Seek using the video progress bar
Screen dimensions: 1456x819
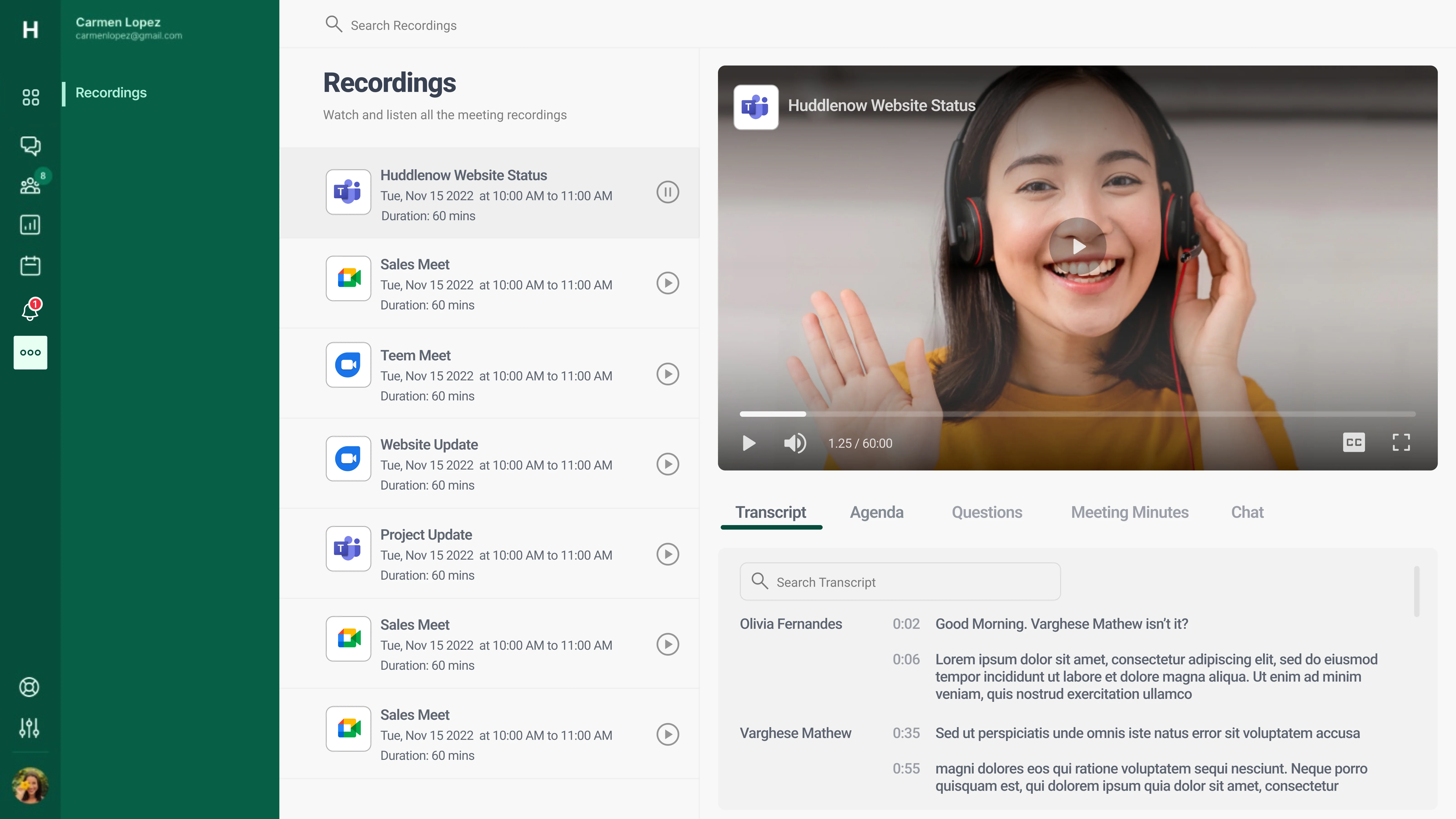click(1074, 414)
